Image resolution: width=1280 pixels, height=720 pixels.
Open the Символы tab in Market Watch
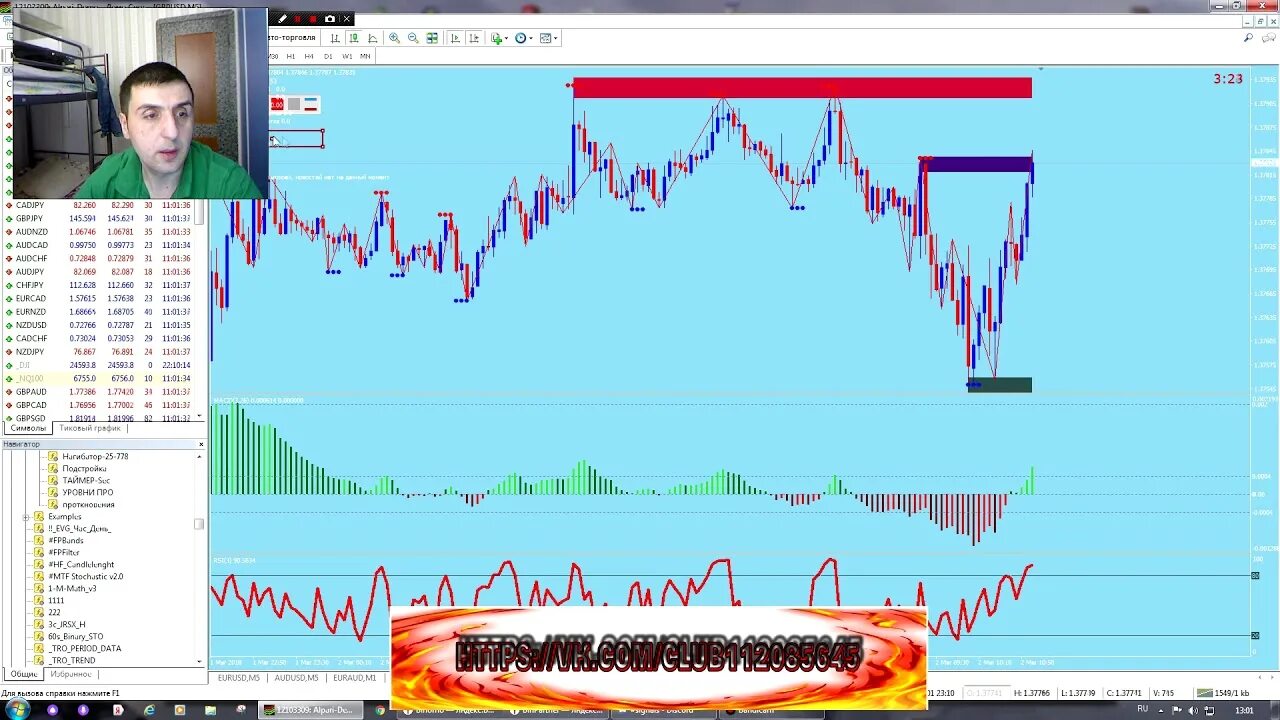tap(28, 428)
